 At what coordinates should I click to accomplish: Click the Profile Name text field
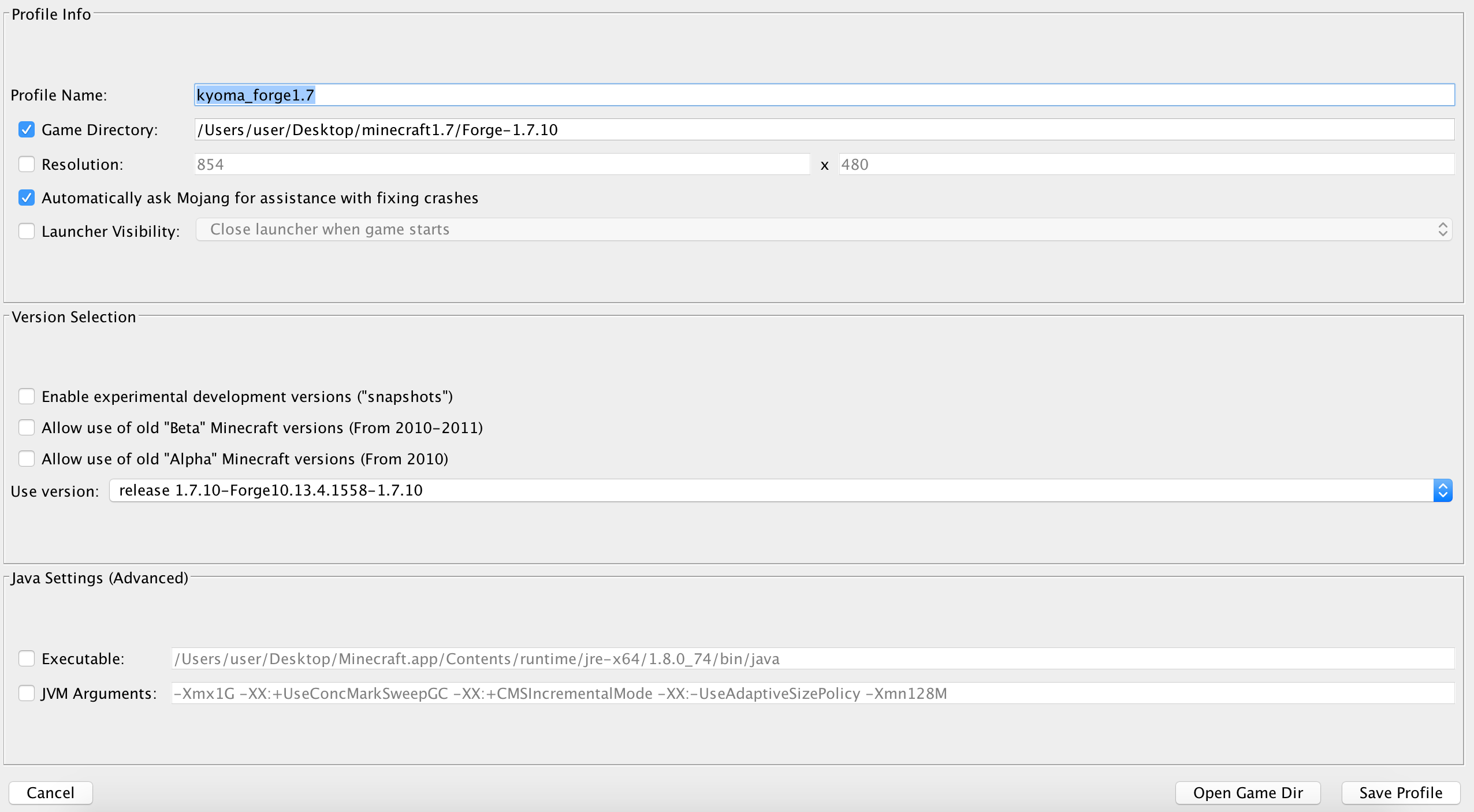pyautogui.click(x=824, y=95)
